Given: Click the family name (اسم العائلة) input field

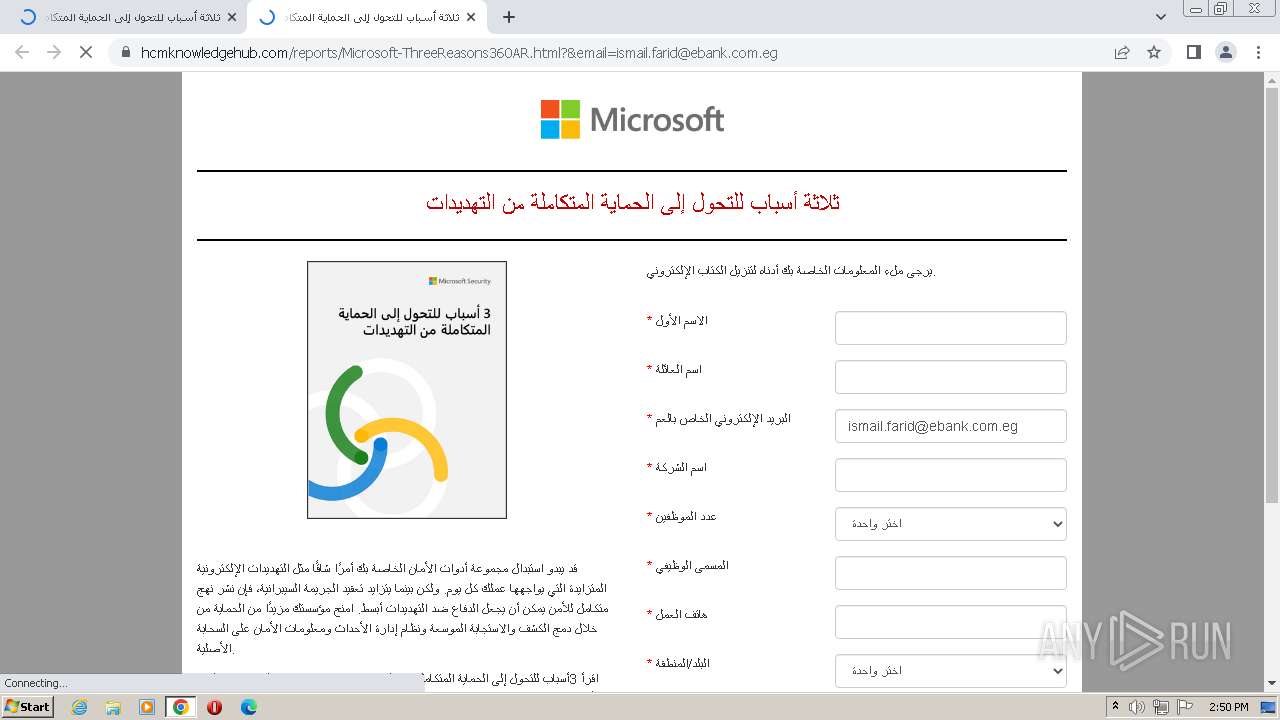Looking at the screenshot, I should pyautogui.click(x=951, y=377).
